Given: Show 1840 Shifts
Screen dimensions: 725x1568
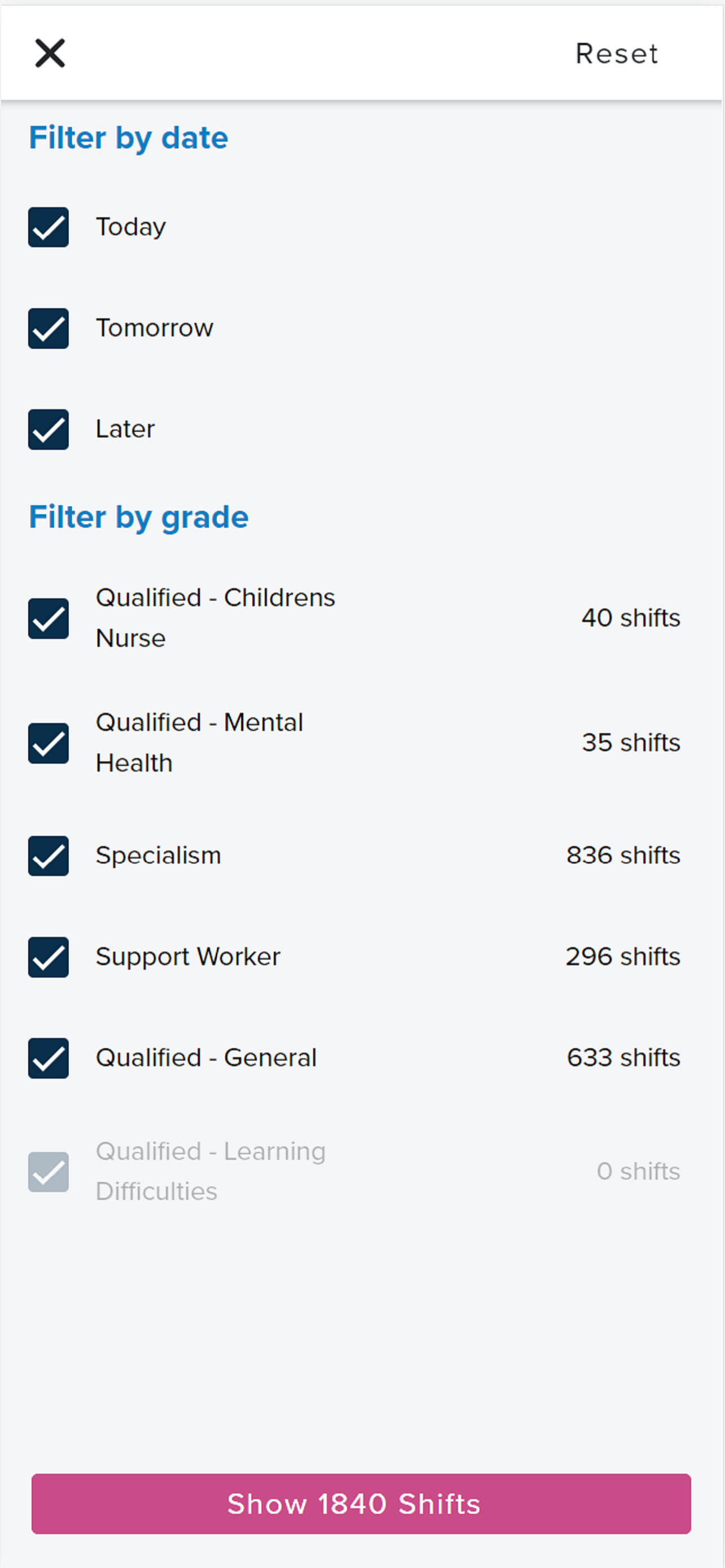Looking at the screenshot, I should (x=361, y=1504).
